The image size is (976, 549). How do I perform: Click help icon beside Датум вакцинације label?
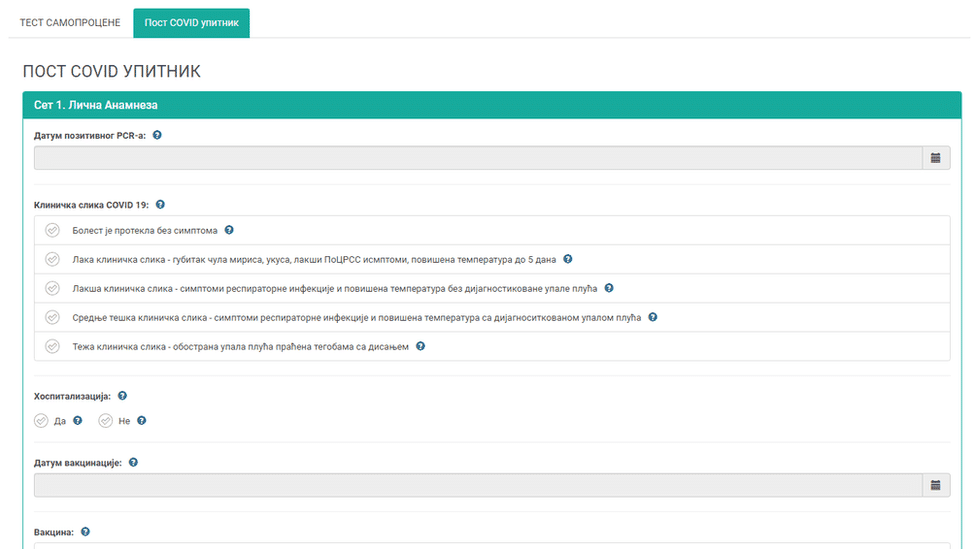133,463
